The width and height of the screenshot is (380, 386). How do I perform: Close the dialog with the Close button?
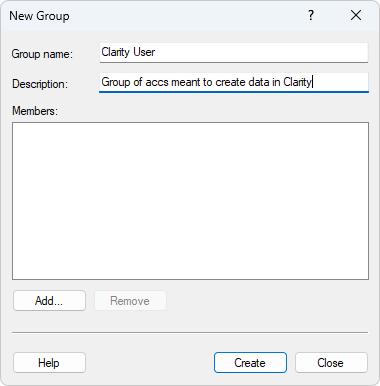331,362
